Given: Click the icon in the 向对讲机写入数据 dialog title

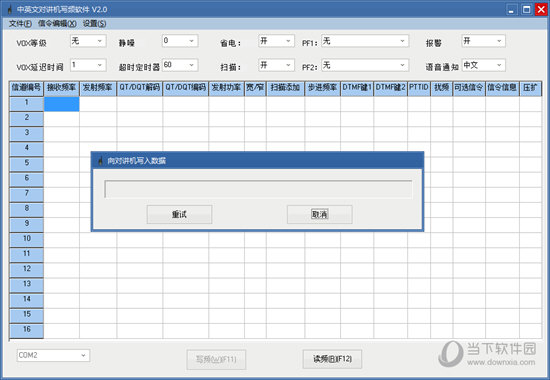Looking at the screenshot, I should coord(100,161).
